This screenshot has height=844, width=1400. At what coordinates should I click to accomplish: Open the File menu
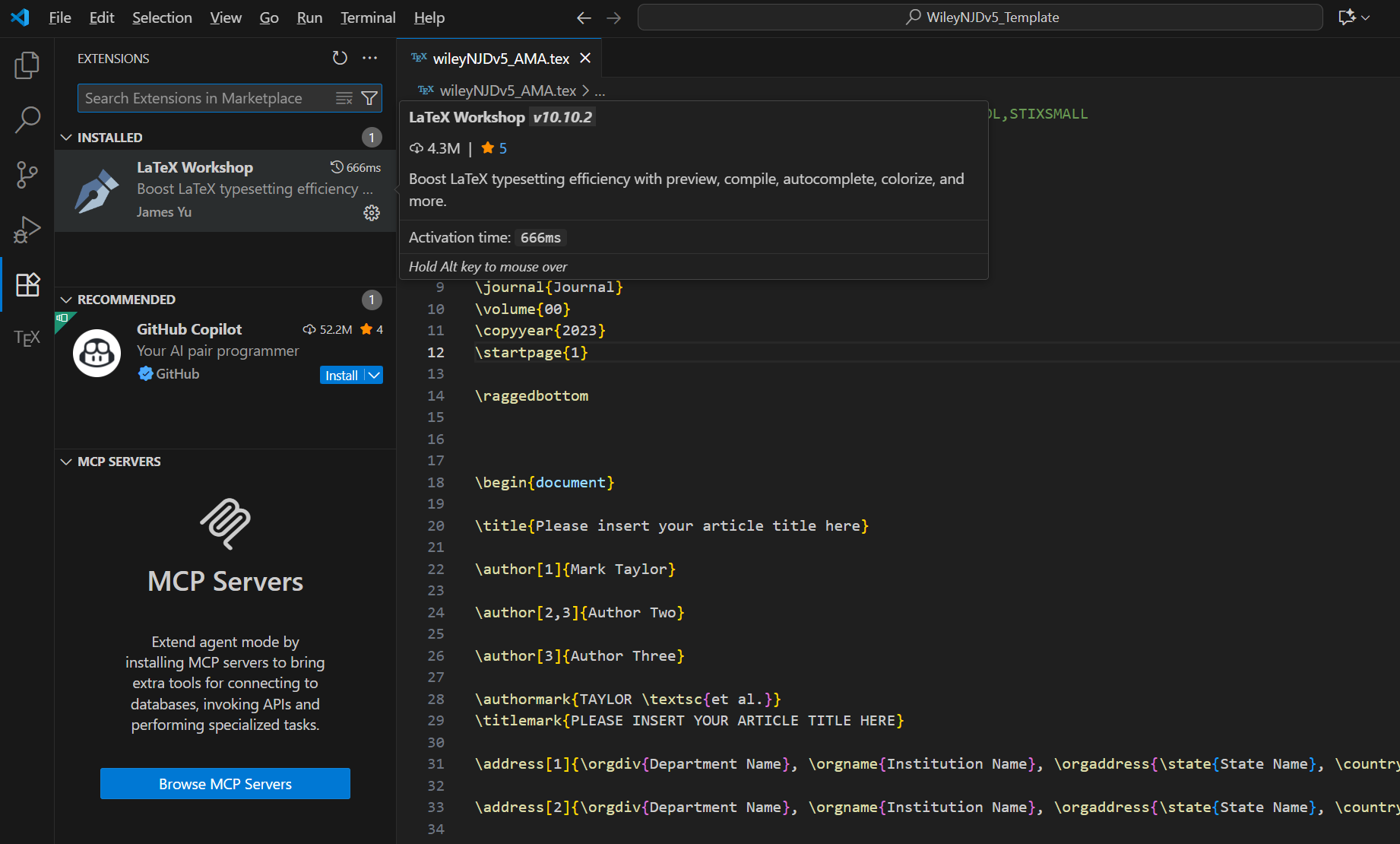click(60, 17)
